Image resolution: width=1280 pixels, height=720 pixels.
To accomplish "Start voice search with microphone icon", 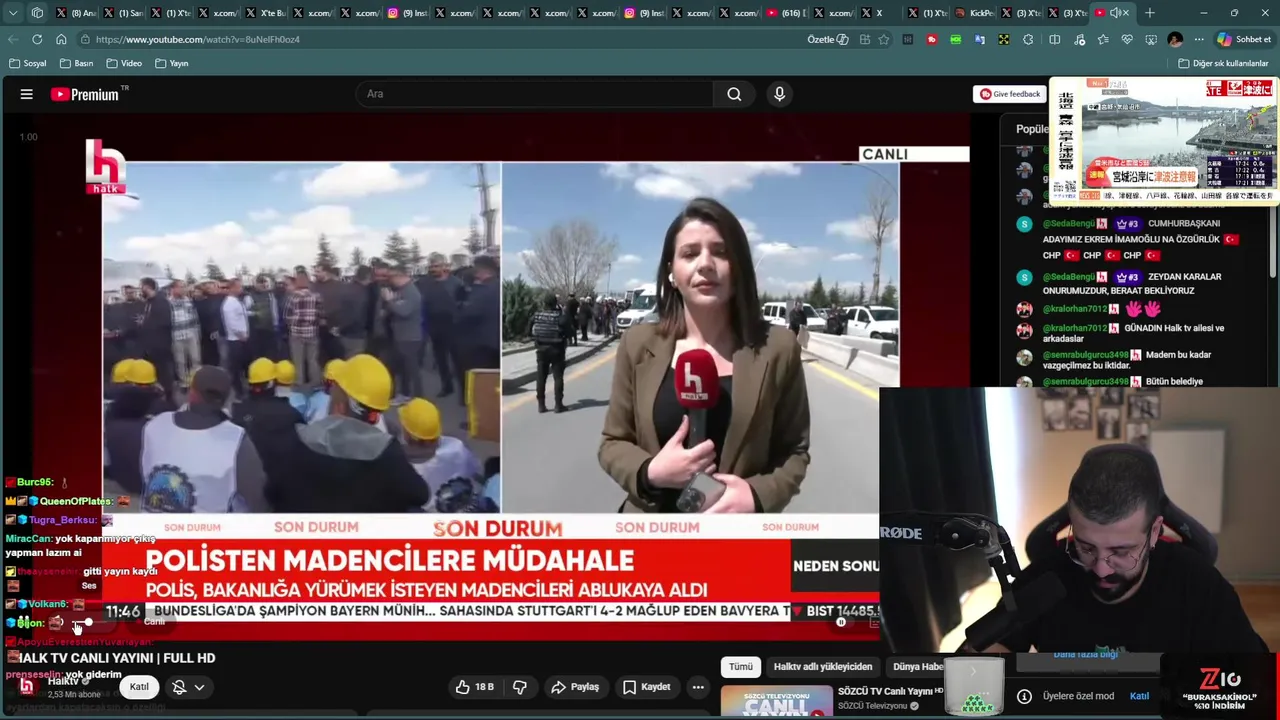I will [779, 94].
